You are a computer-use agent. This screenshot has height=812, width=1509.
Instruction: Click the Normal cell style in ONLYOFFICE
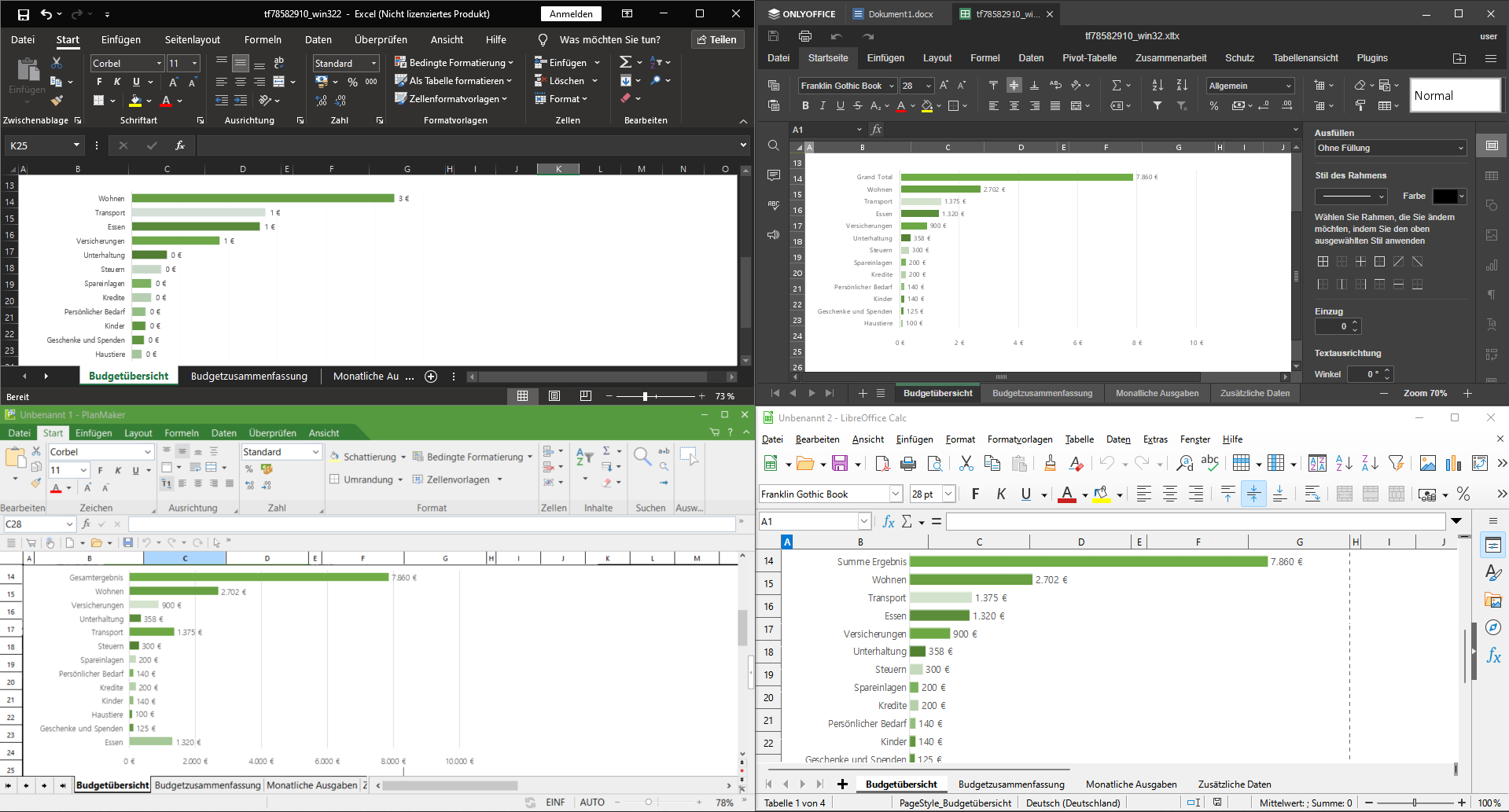tap(1455, 95)
